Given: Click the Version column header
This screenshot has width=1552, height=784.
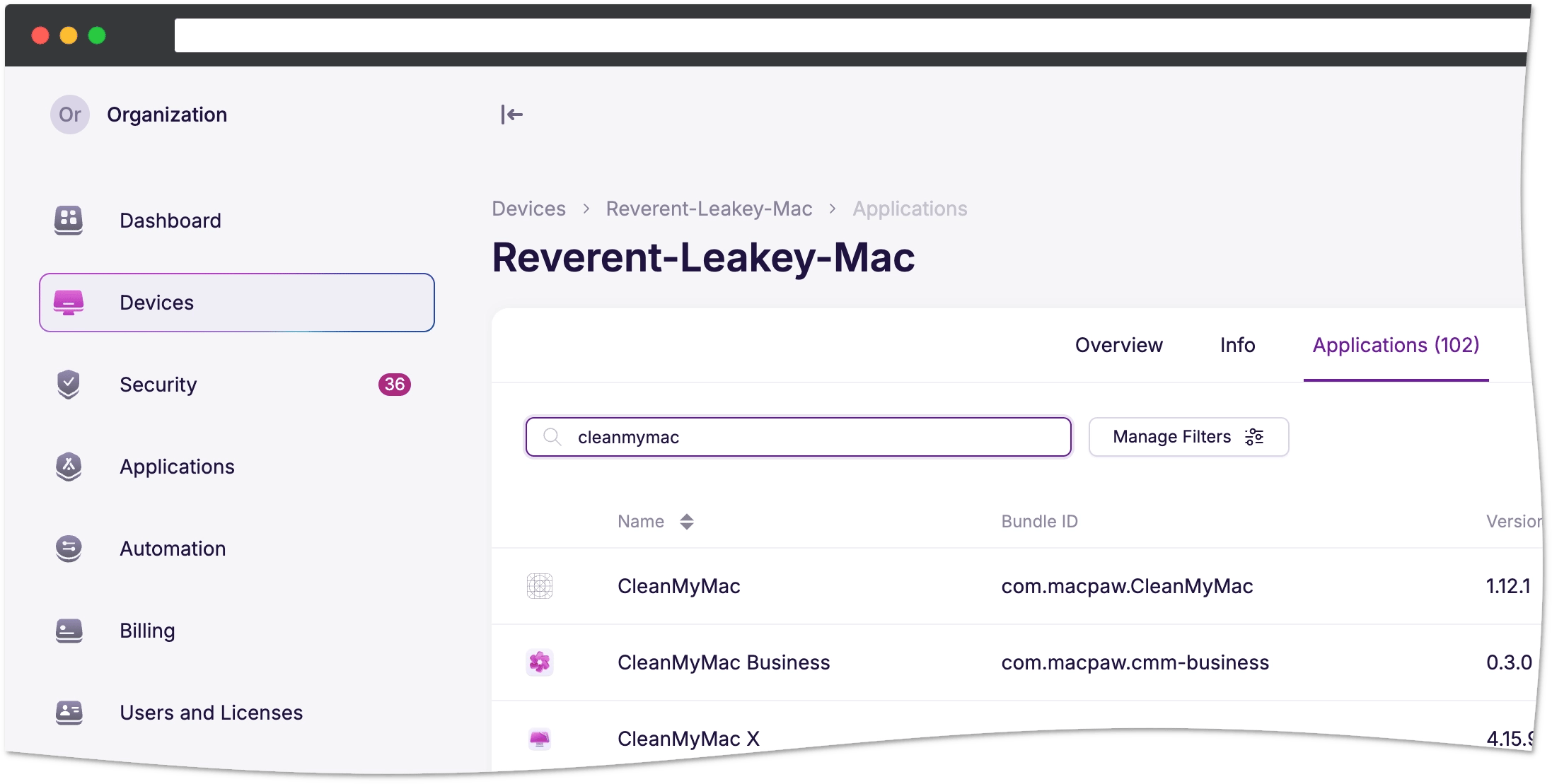Looking at the screenshot, I should [1513, 522].
